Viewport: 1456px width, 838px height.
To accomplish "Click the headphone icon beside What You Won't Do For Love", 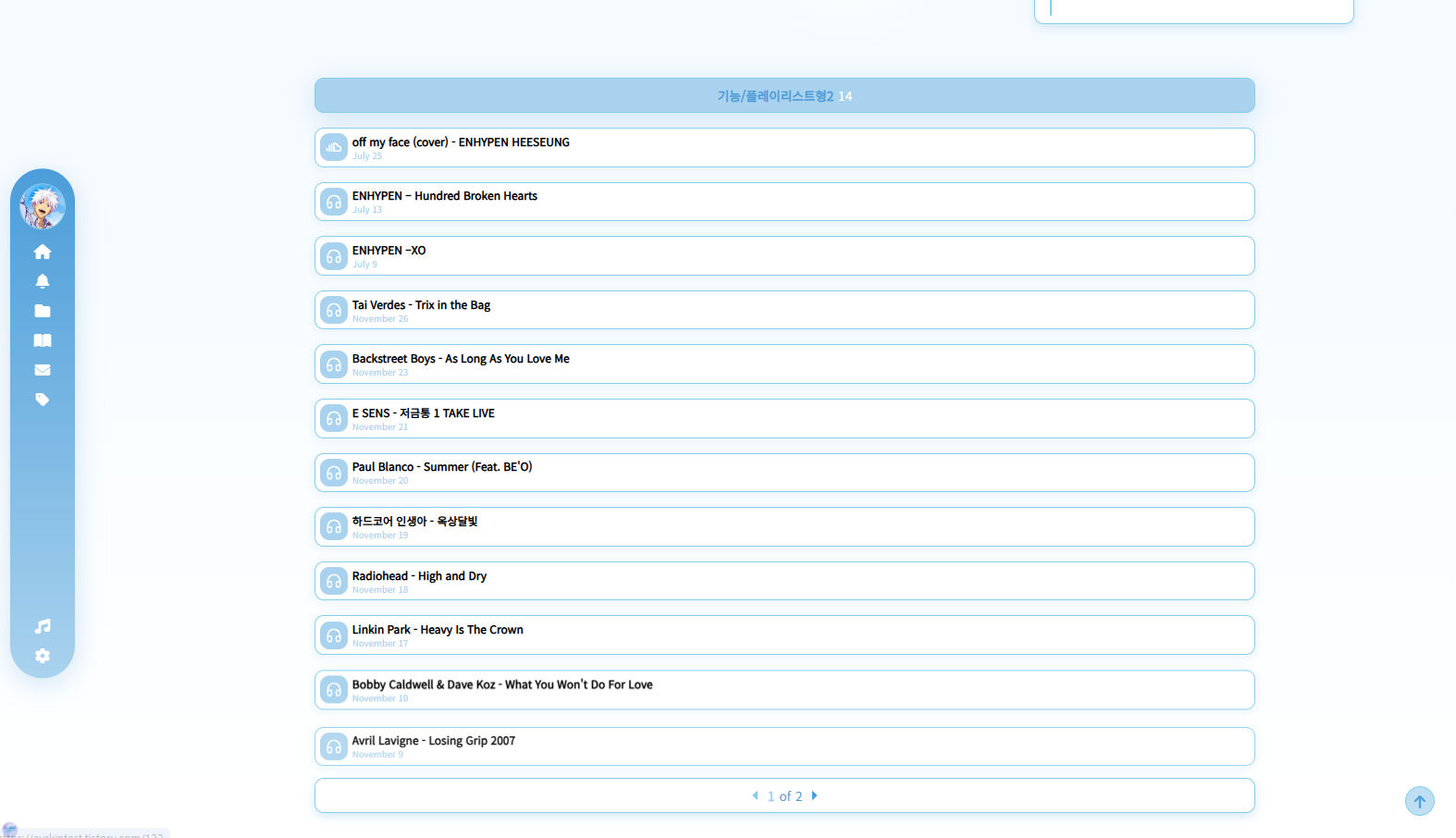I will [334, 690].
